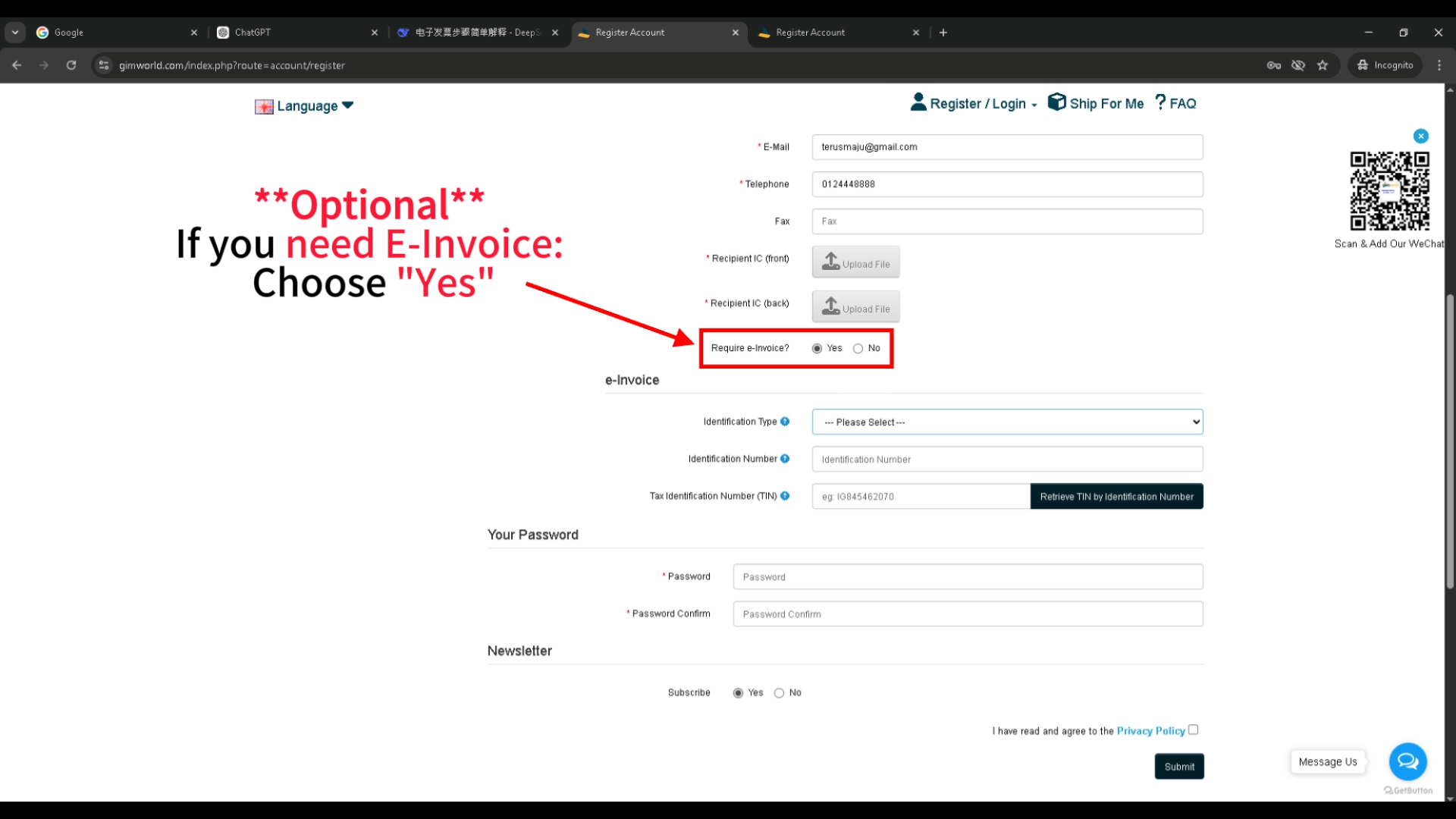Switch to the ChatGPT browser tab
The height and width of the screenshot is (819, 1456).
[x=296, y=33]
